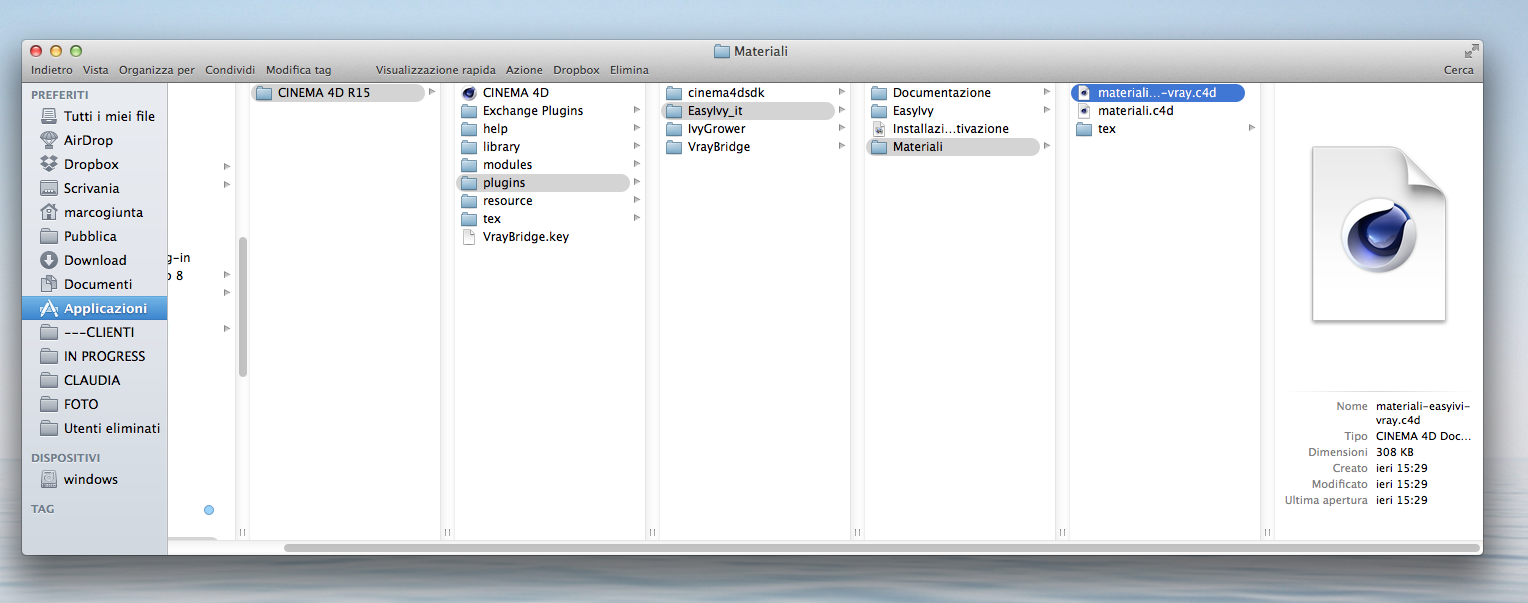Click the Documenti sidebar icon
Image resolution: width=1528 pixels, height=603 pixels.
48,284
